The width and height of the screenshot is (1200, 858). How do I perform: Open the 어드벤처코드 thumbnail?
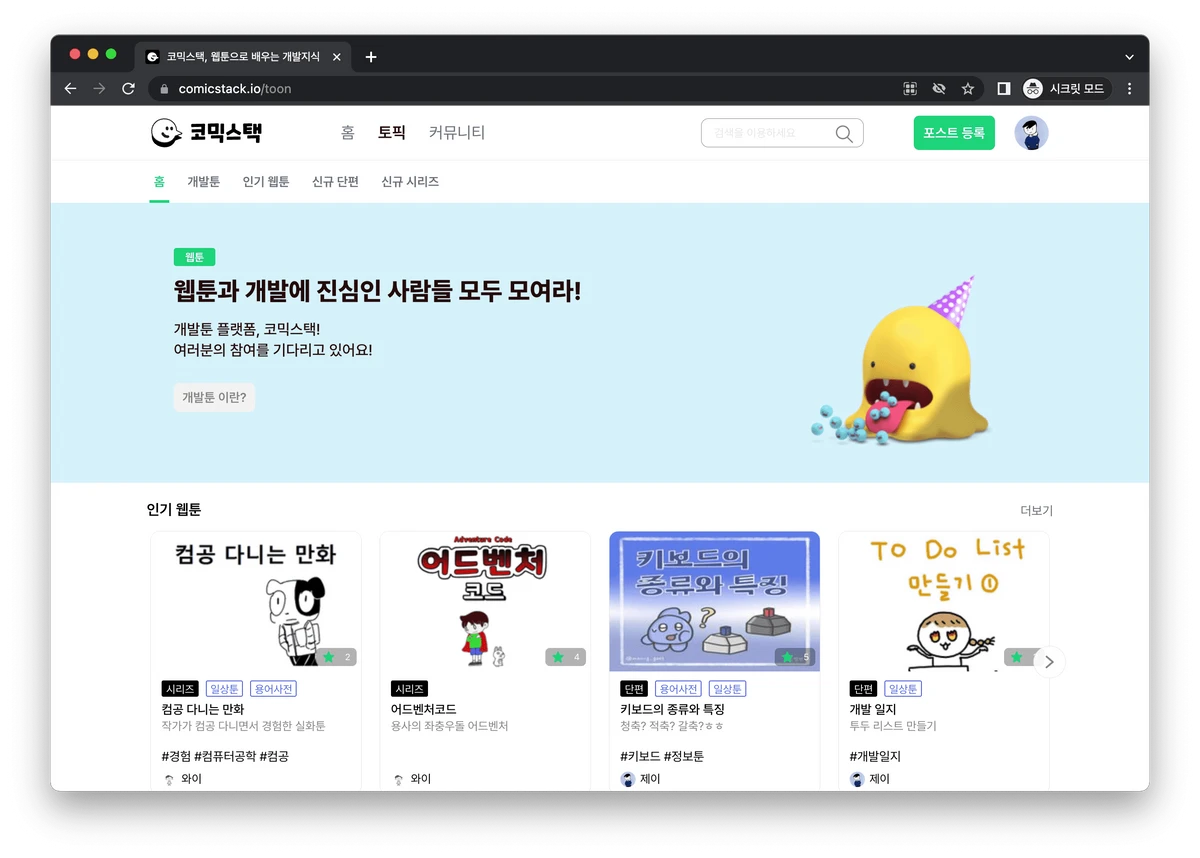tap(485, 601)
